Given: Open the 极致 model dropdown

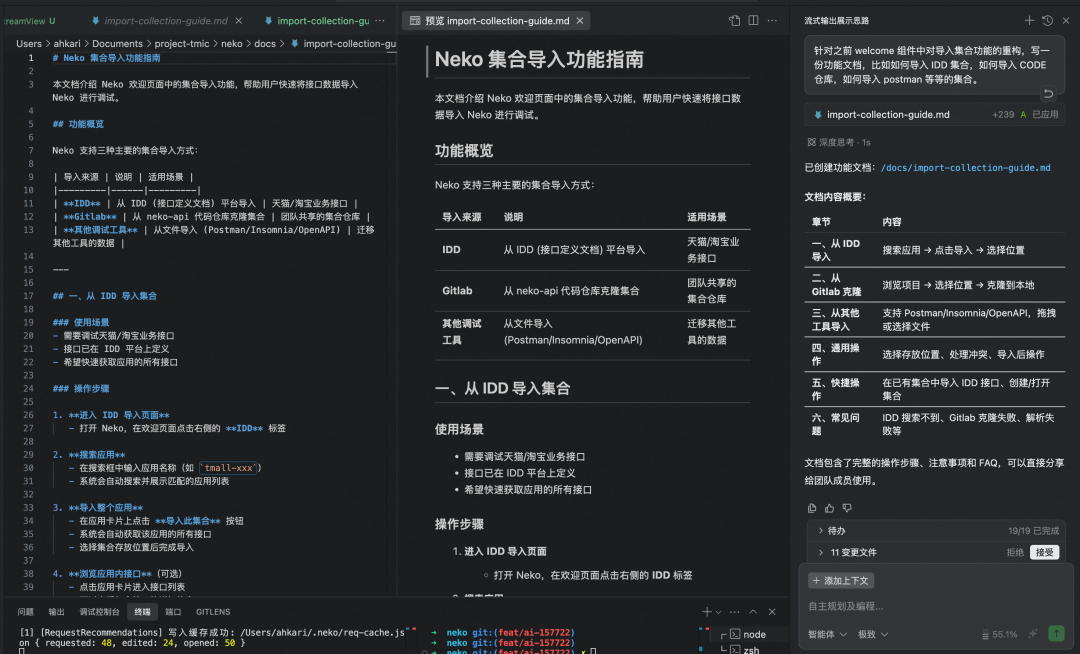Looking at the screenshot, I should click(x=873, y=634).
